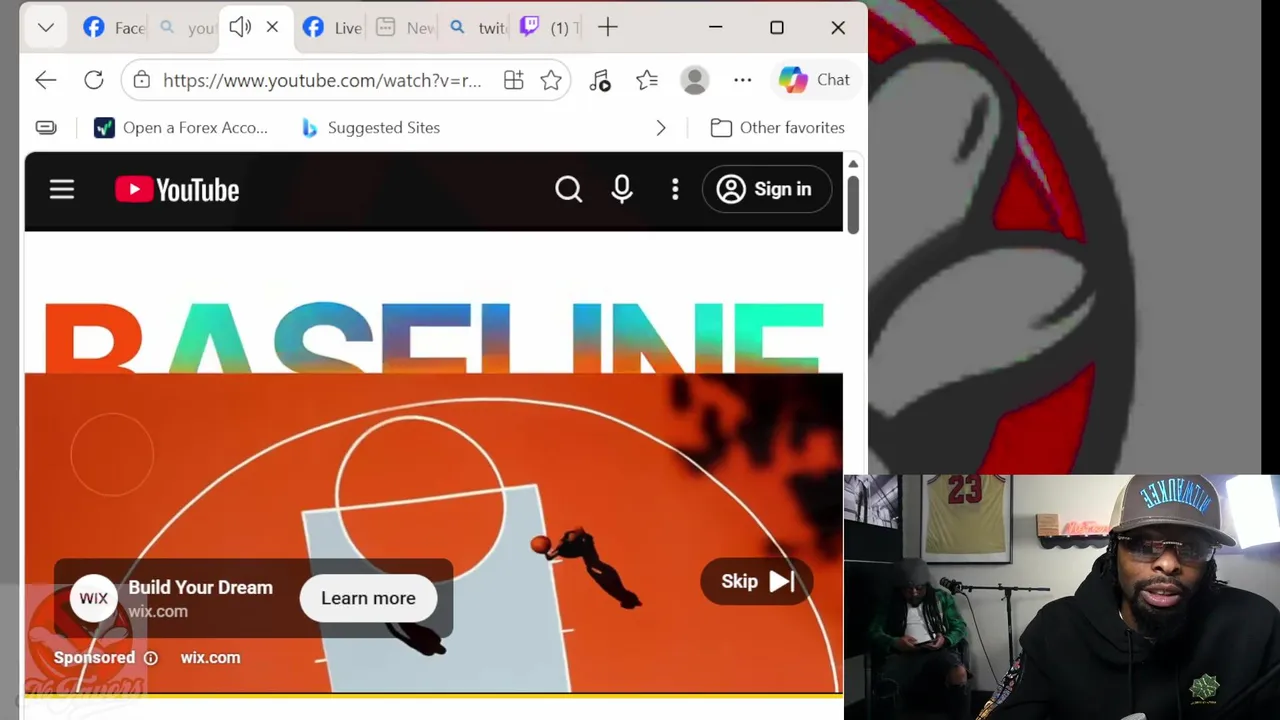Open YouTube search

[569, 190]
